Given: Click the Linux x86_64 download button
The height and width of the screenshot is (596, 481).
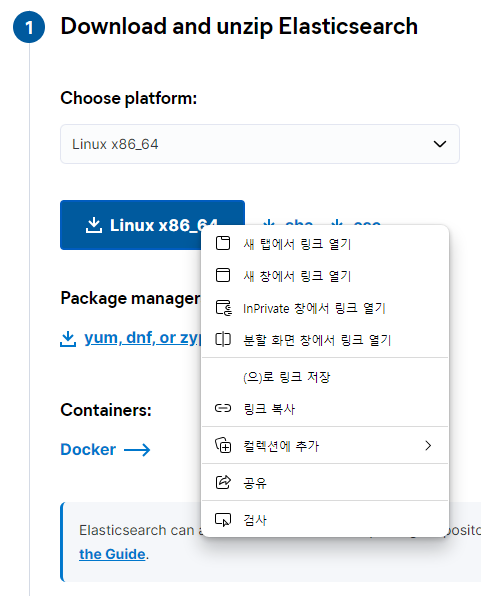Looking at the screenshot, I should point(152,225).
